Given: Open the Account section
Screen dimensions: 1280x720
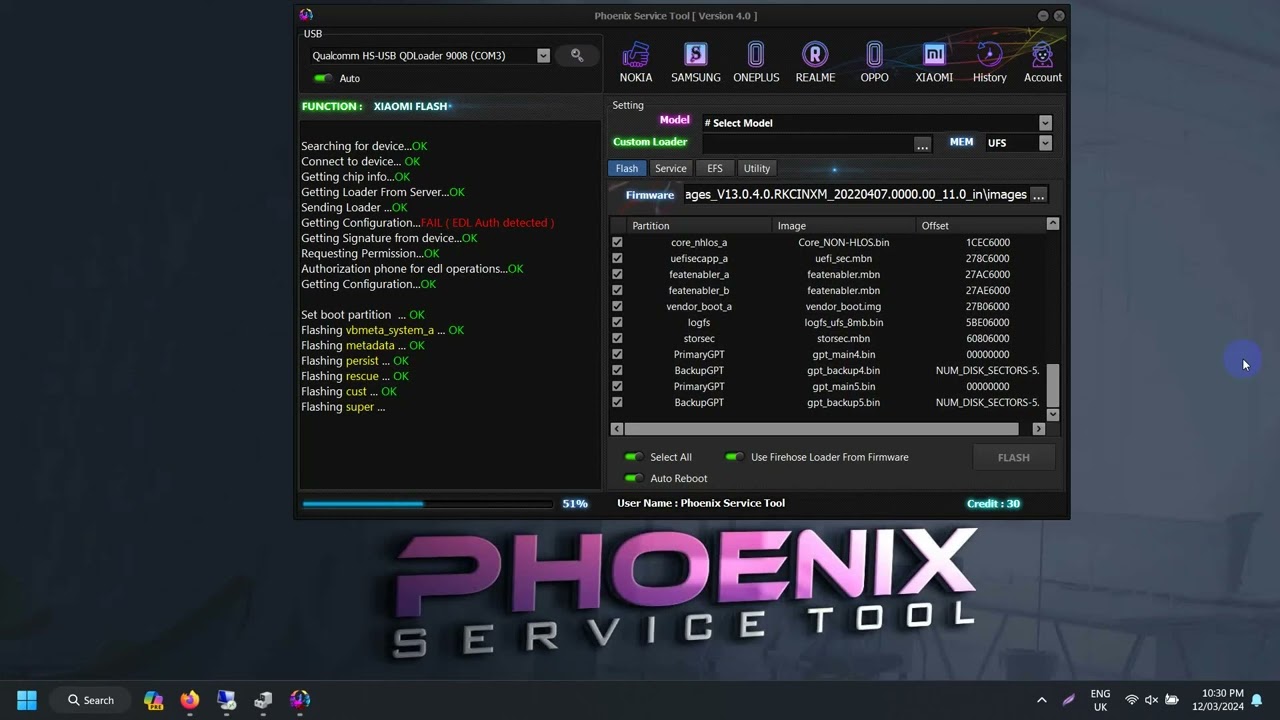Looking at the screenshot, I should [x=1042, y=62].
